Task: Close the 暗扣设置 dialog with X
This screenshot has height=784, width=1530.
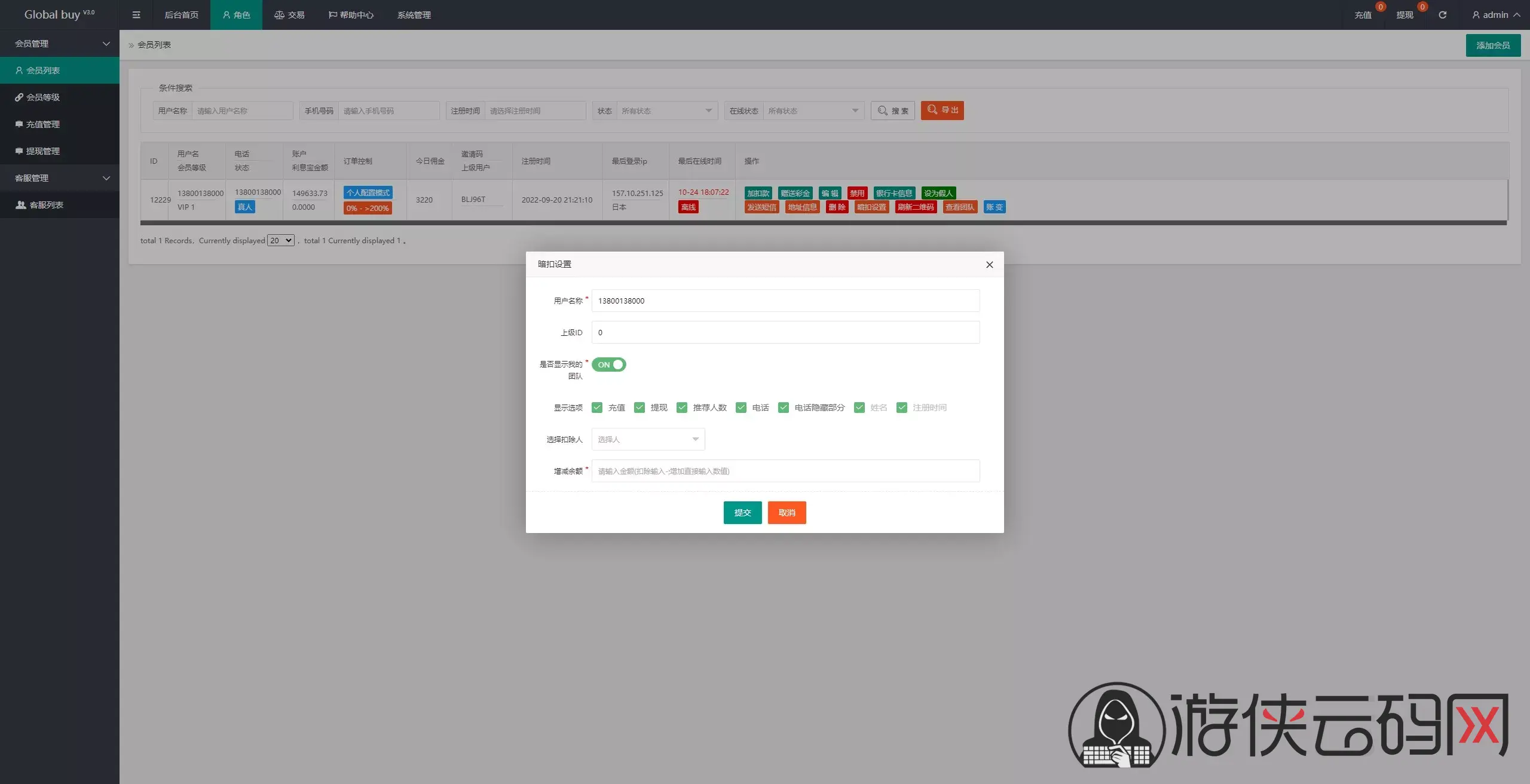Action: click(x=989, y=265)
